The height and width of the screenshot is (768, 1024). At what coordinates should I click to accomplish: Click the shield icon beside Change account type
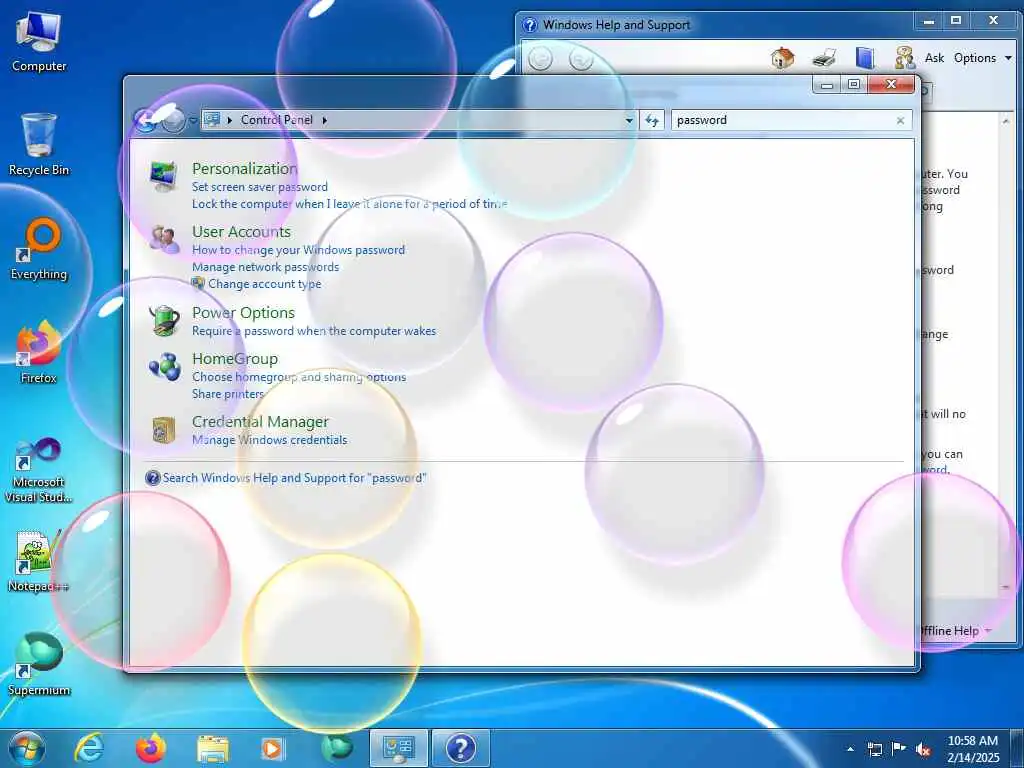pos(198,283)
